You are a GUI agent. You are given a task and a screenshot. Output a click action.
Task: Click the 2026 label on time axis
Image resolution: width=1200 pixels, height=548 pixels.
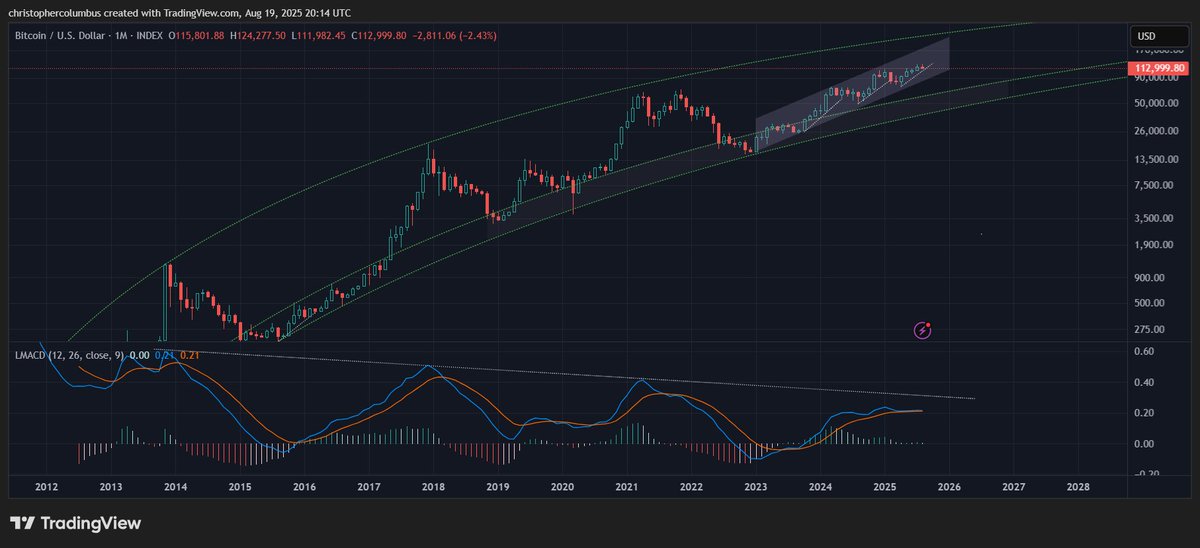tap(949, 487)
